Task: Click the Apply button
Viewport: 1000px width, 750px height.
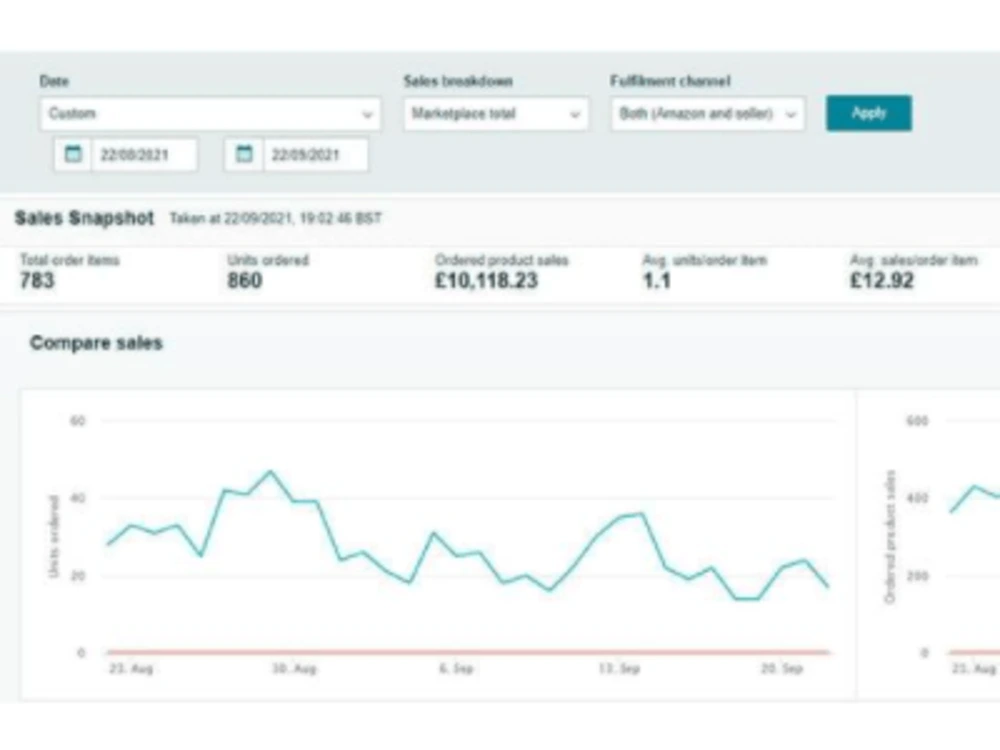Action: click(869, 114)
